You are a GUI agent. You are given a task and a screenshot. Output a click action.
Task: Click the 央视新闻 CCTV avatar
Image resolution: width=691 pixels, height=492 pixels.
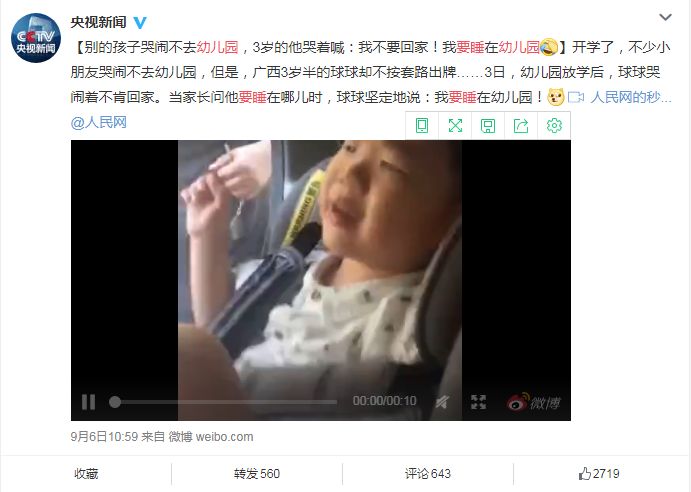tap(36, 38)
